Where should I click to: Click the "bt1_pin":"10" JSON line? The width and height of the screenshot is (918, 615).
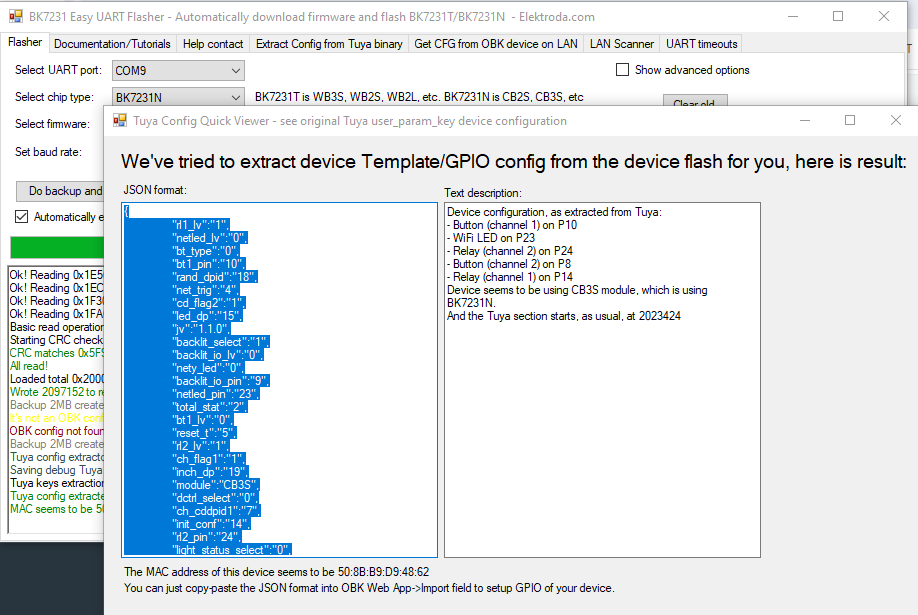(x=208, y=264)
